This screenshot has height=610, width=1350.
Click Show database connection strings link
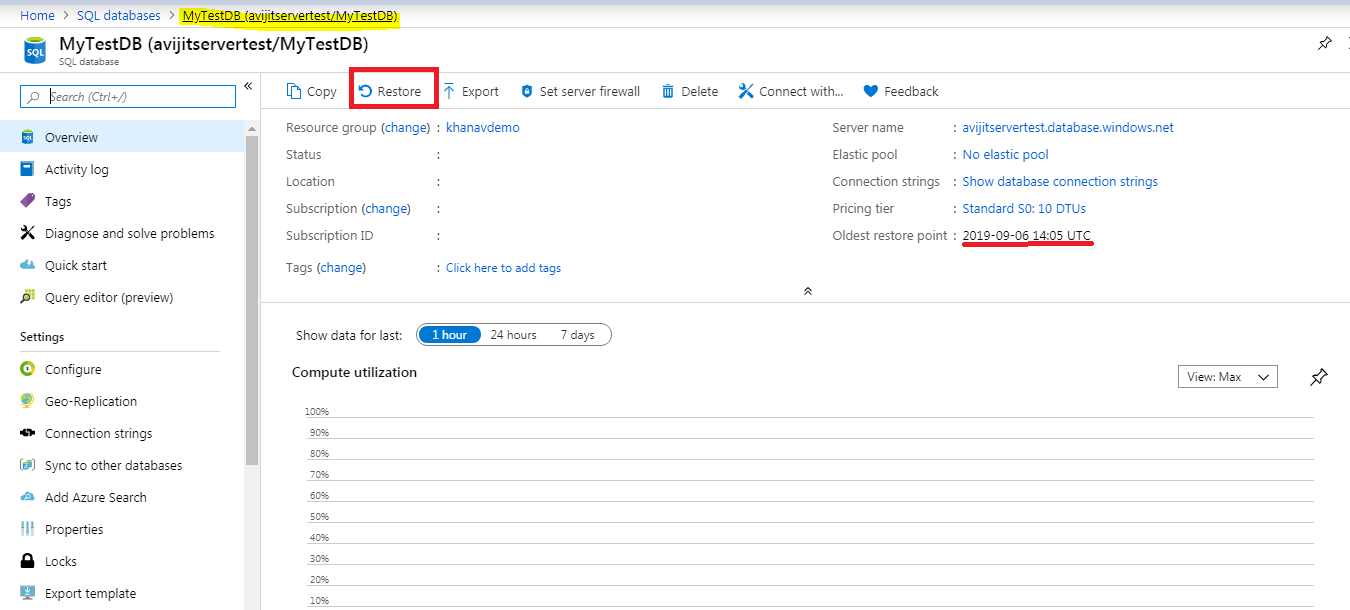1059,182
